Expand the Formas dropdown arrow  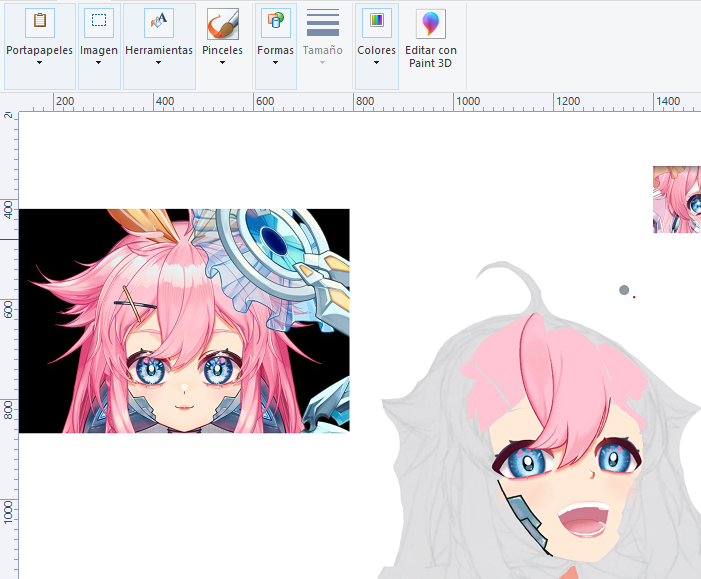[x=275, y=63]
